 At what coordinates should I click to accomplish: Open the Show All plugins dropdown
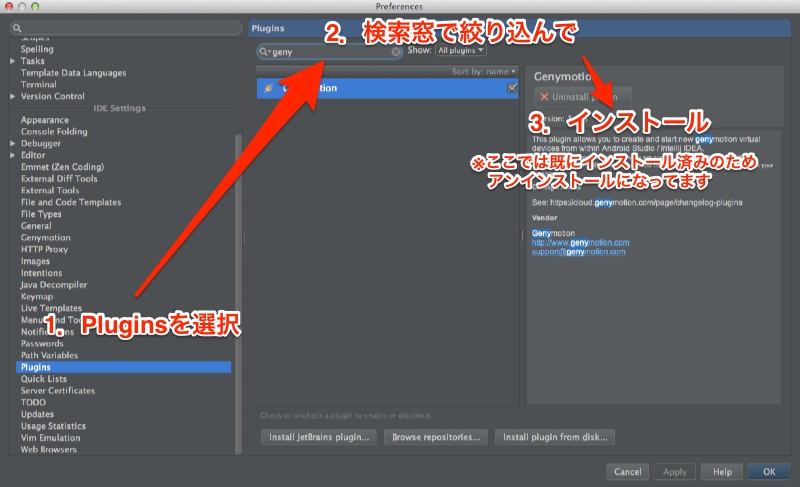[460, 50]
